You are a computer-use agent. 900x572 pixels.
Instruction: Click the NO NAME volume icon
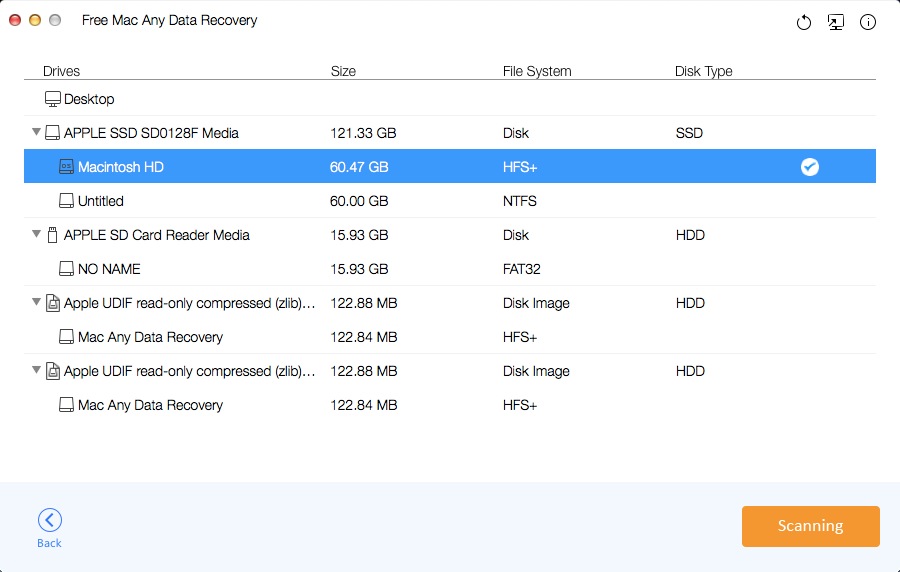tap(66, 269)
